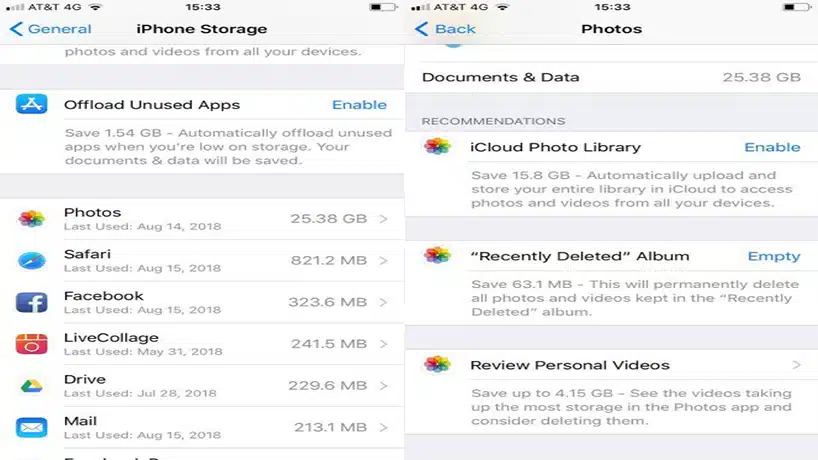Screen dimensions: 818x460
Task: Enable Offload Unused Apps
Action: [x=359, y=105]
